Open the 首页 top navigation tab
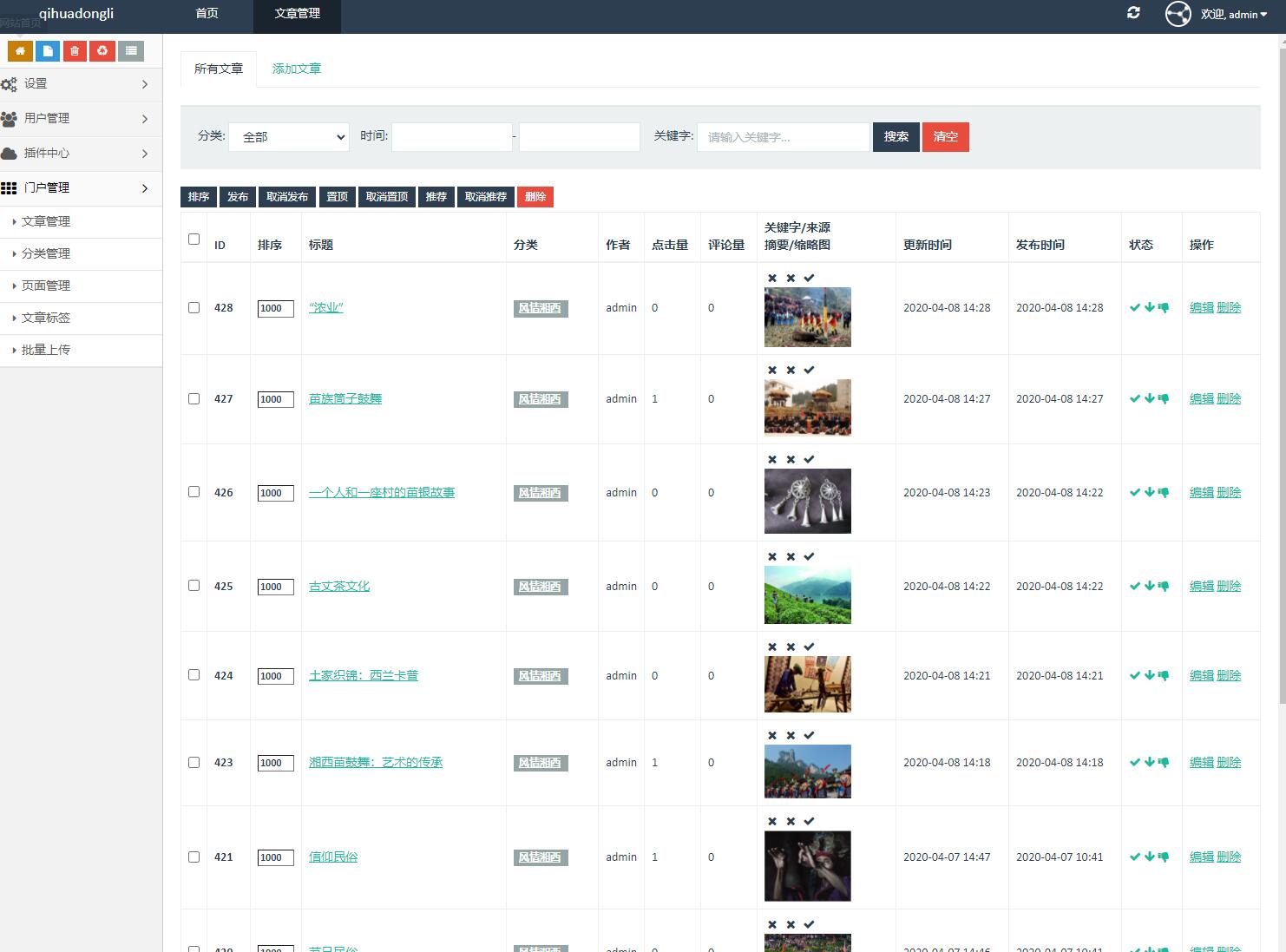 pyautogui.click(x=207, y=14)
